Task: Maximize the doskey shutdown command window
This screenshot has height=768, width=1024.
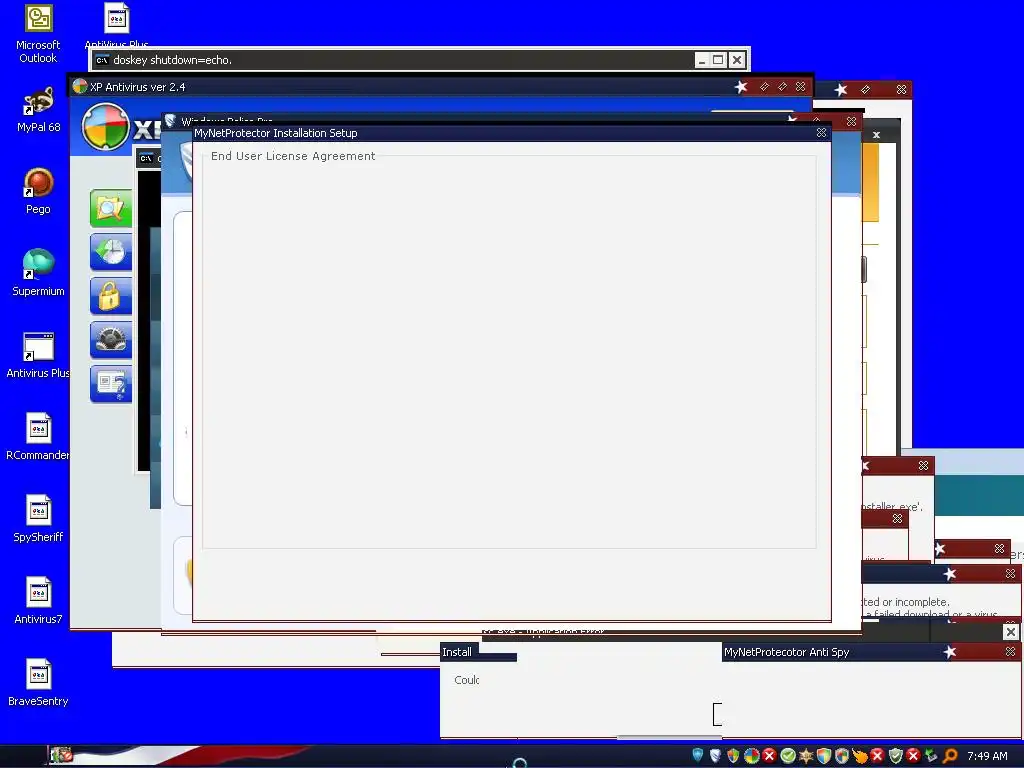Action: click(x=718, y=60)
